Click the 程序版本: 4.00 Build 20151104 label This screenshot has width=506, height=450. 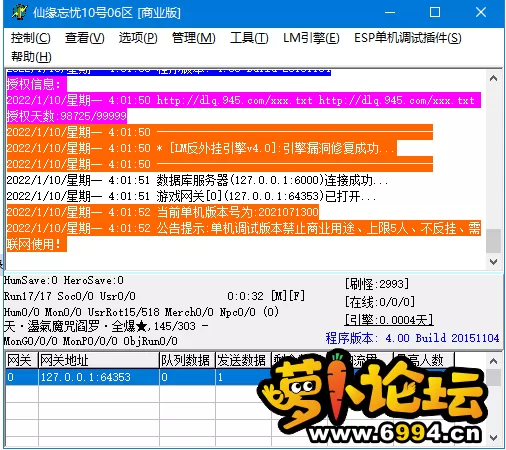[x=412, y=338]
